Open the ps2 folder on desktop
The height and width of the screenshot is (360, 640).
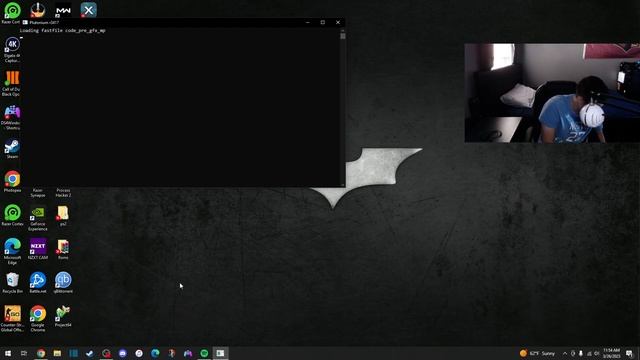pos(63,216)
